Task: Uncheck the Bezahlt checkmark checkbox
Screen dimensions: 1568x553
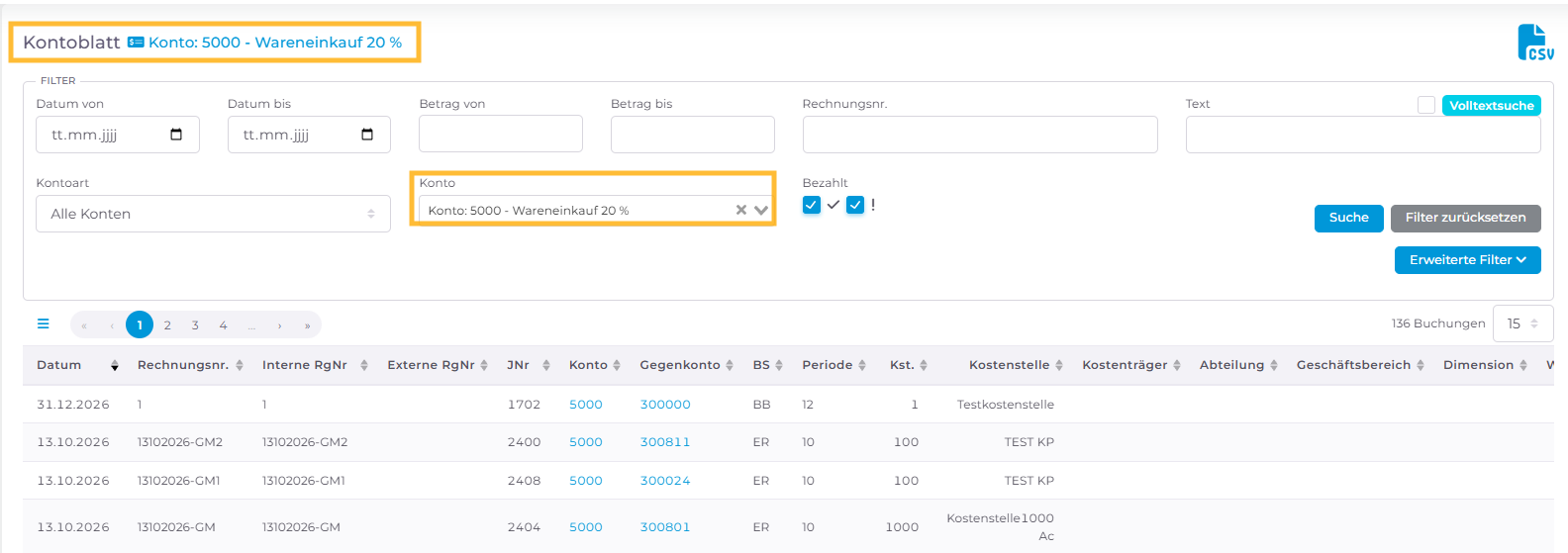Action: [x=812, y=205]
